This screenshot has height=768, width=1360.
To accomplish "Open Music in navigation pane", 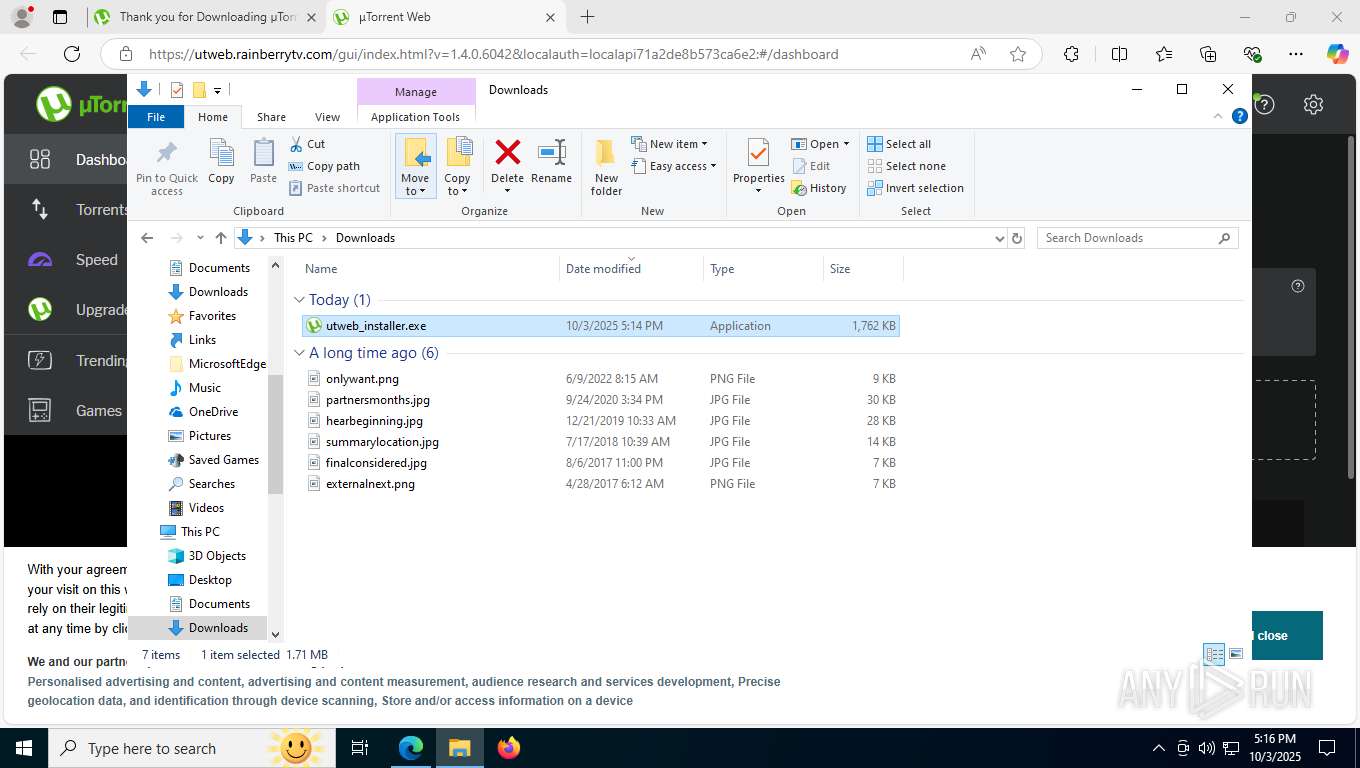I will click(204, 388).
